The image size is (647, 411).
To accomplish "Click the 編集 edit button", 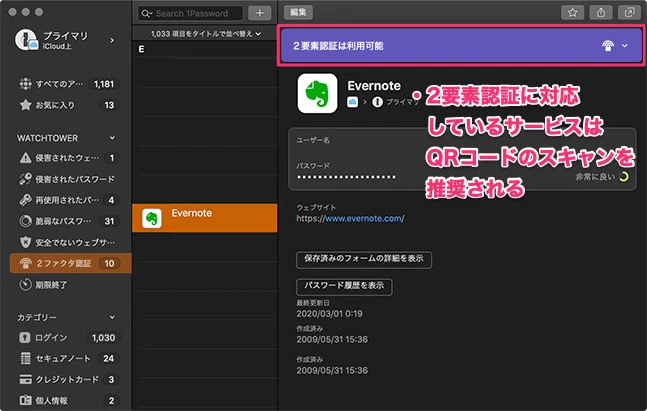I will [298, 13].
